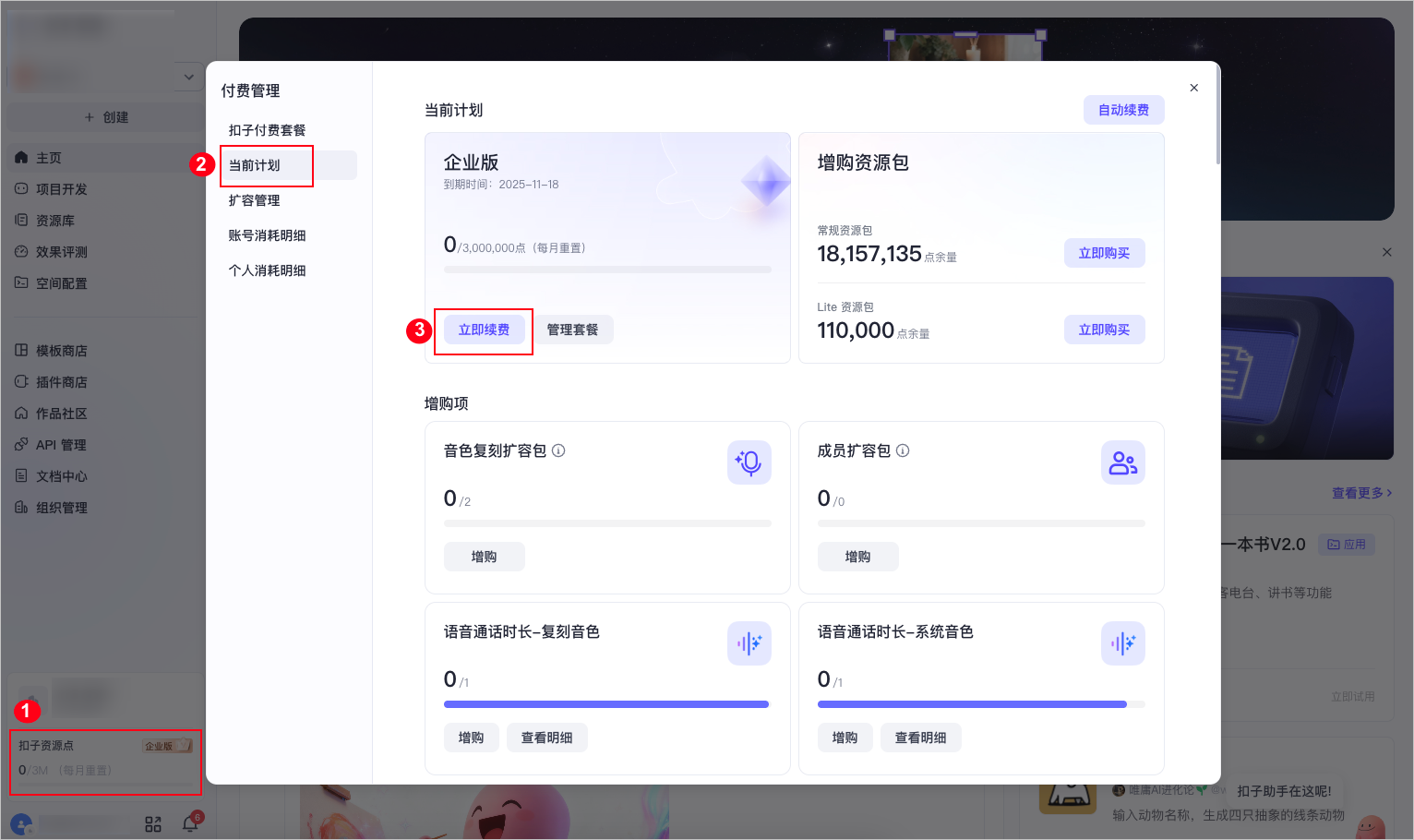Close the 付费管理 dialog
This screenshot has height=840, width=1414.
tap(1194, 88)
